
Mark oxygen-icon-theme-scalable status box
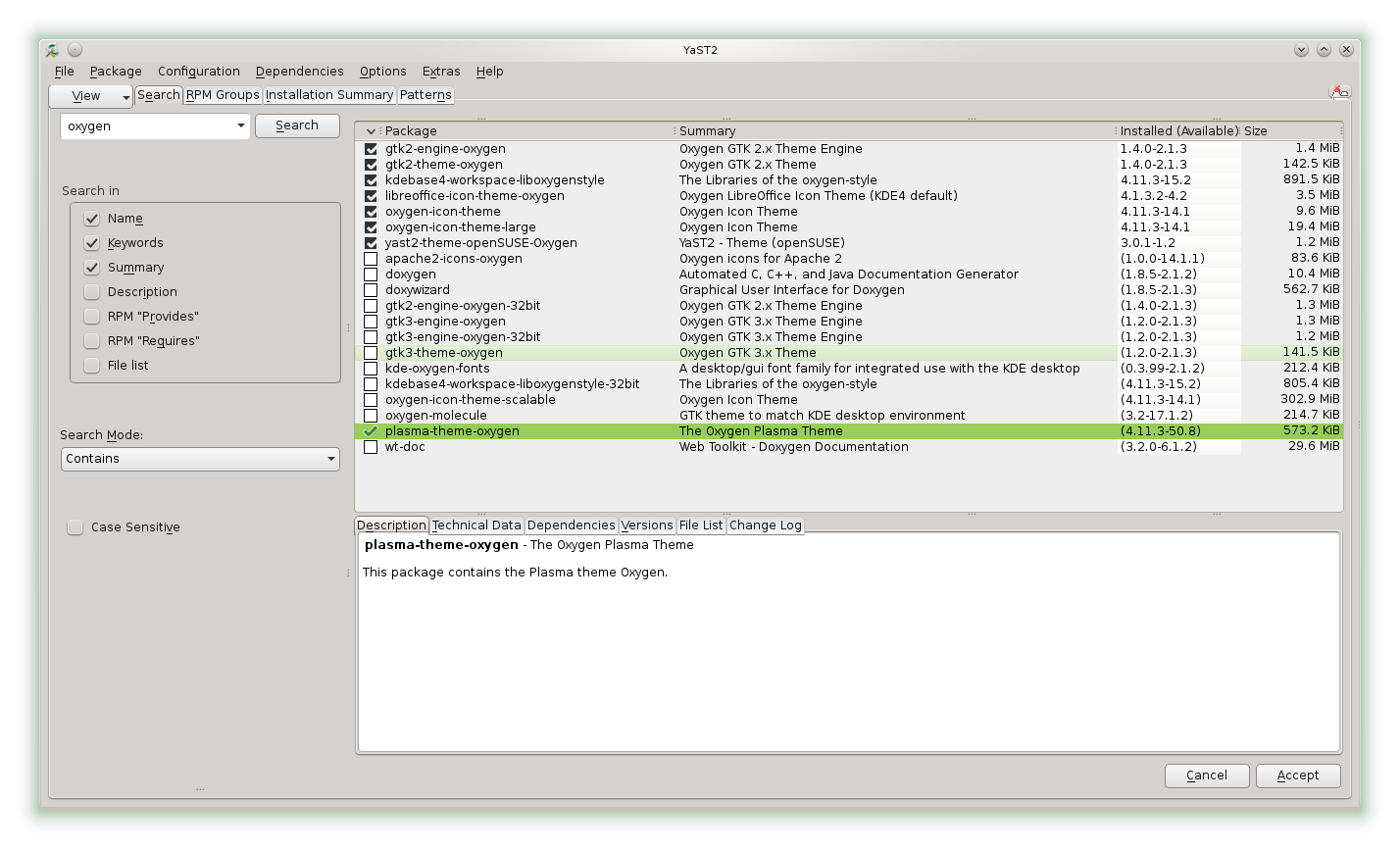[371, 400]
